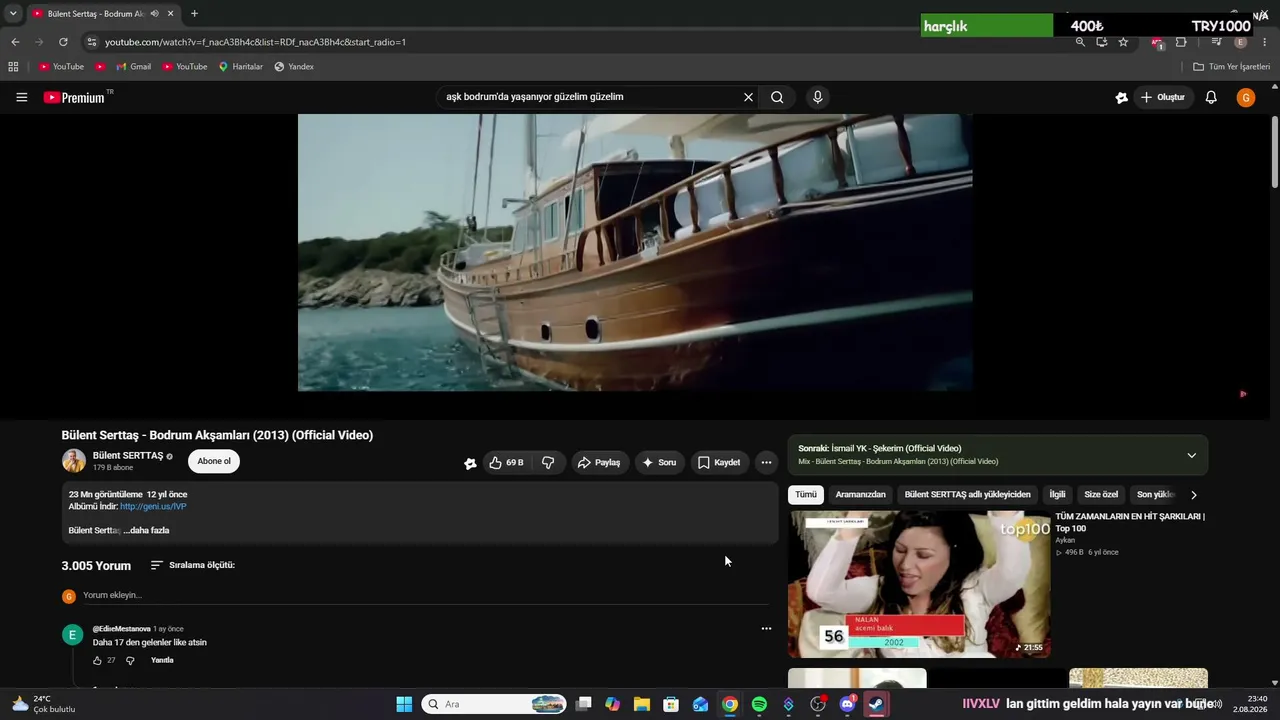Open the zoom magnifier in address bar
Image resolution: width=1280 pixels, height=720 pixels.
[1080, 42]
